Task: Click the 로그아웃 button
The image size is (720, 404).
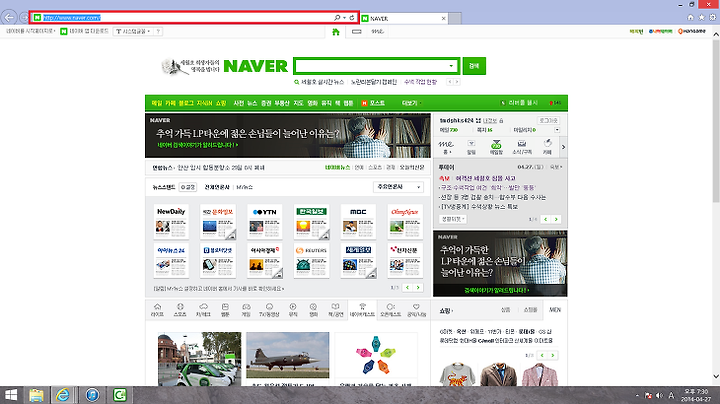Action: [548, 120]
